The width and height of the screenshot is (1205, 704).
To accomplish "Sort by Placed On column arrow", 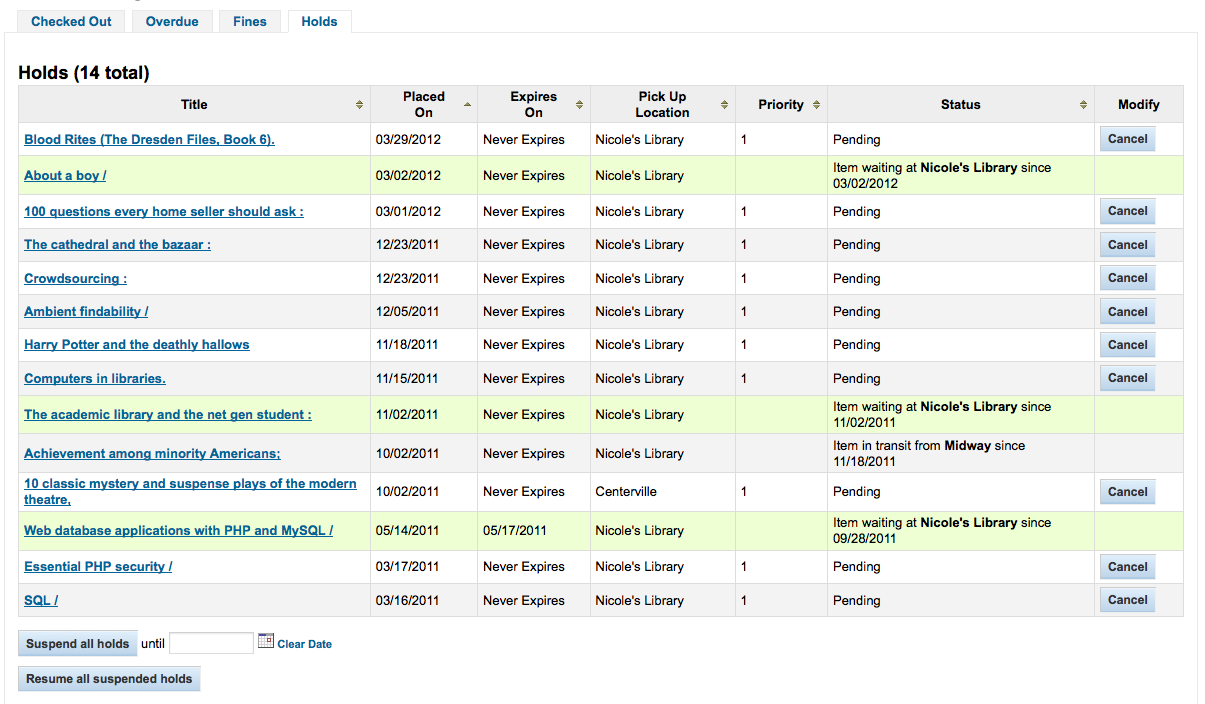I will [467, 105].
